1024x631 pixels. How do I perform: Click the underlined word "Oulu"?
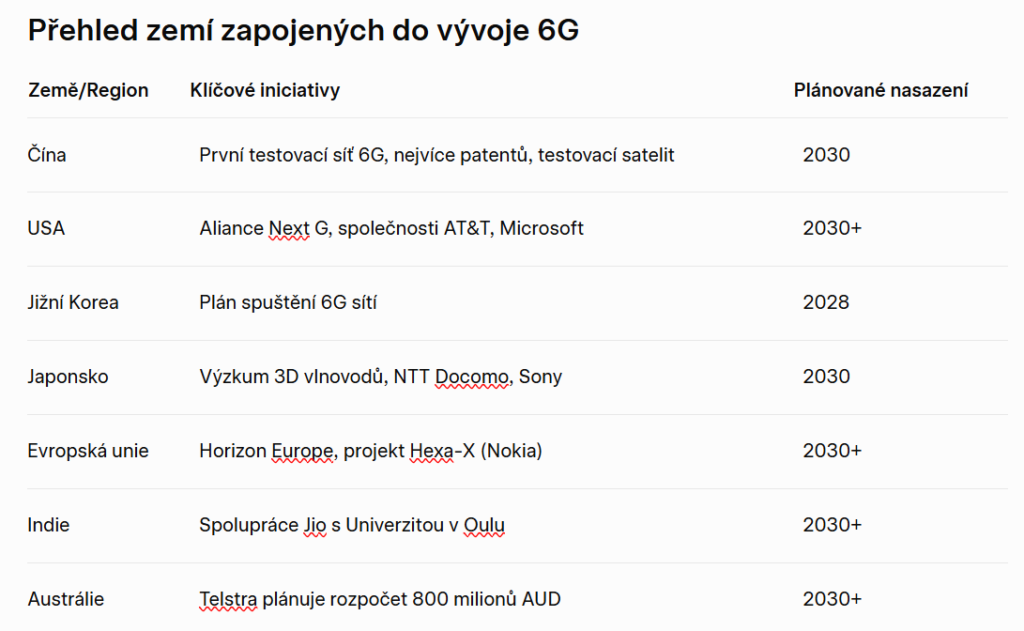click(x=484, y=525)
